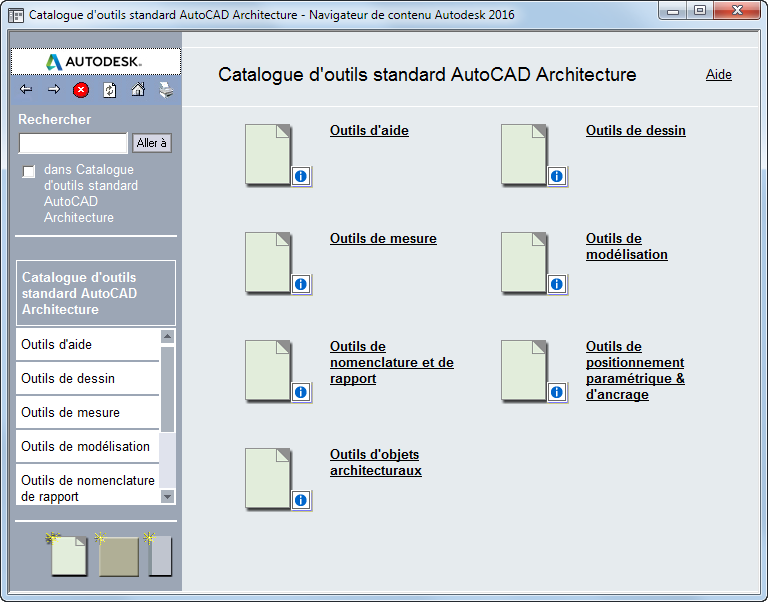Select Outils d'aide in sidebar list

(87, 344)
